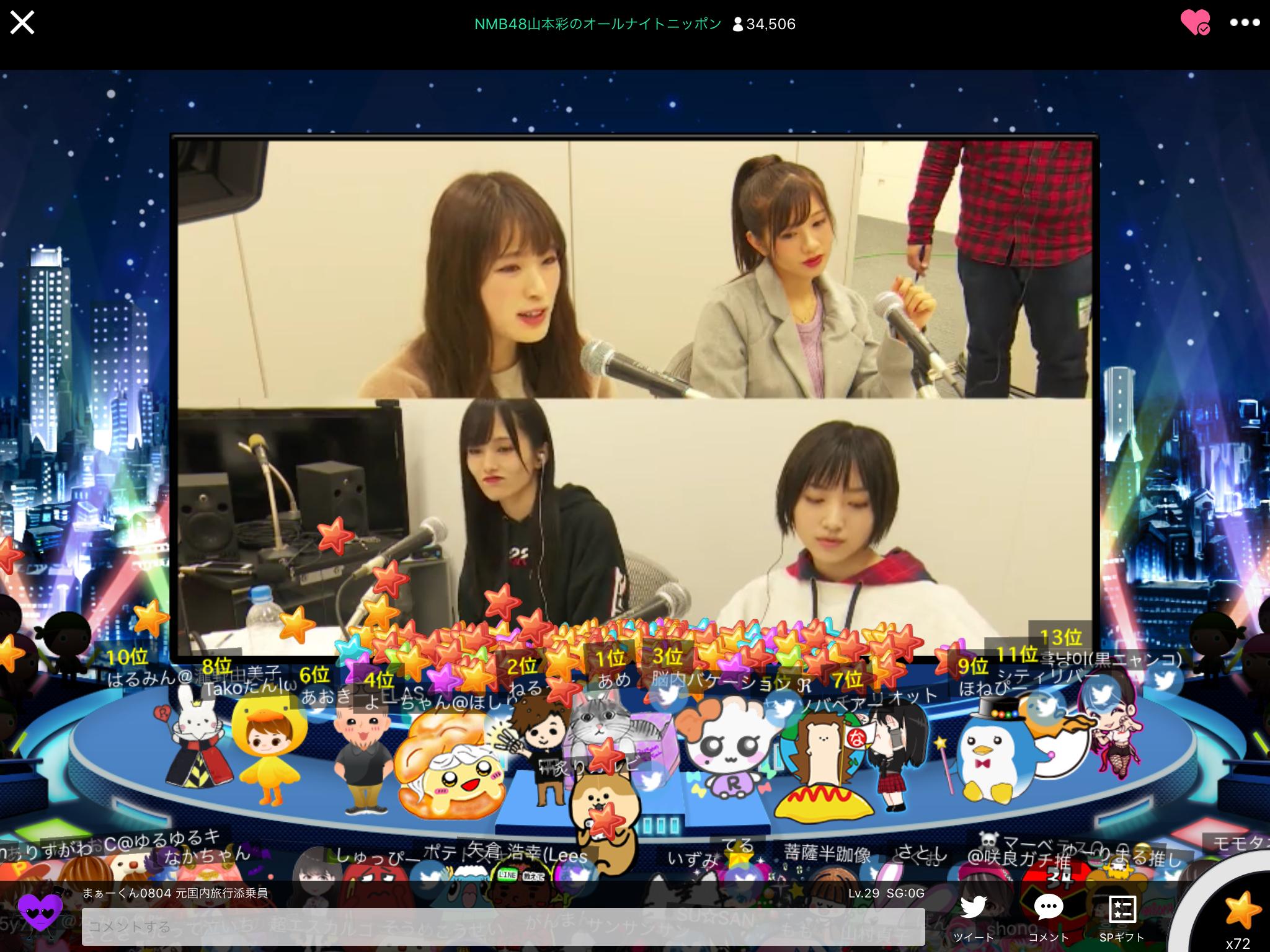Open the viewer count 34,506
Screen dimensions: 1270x952
coord(764,24)
